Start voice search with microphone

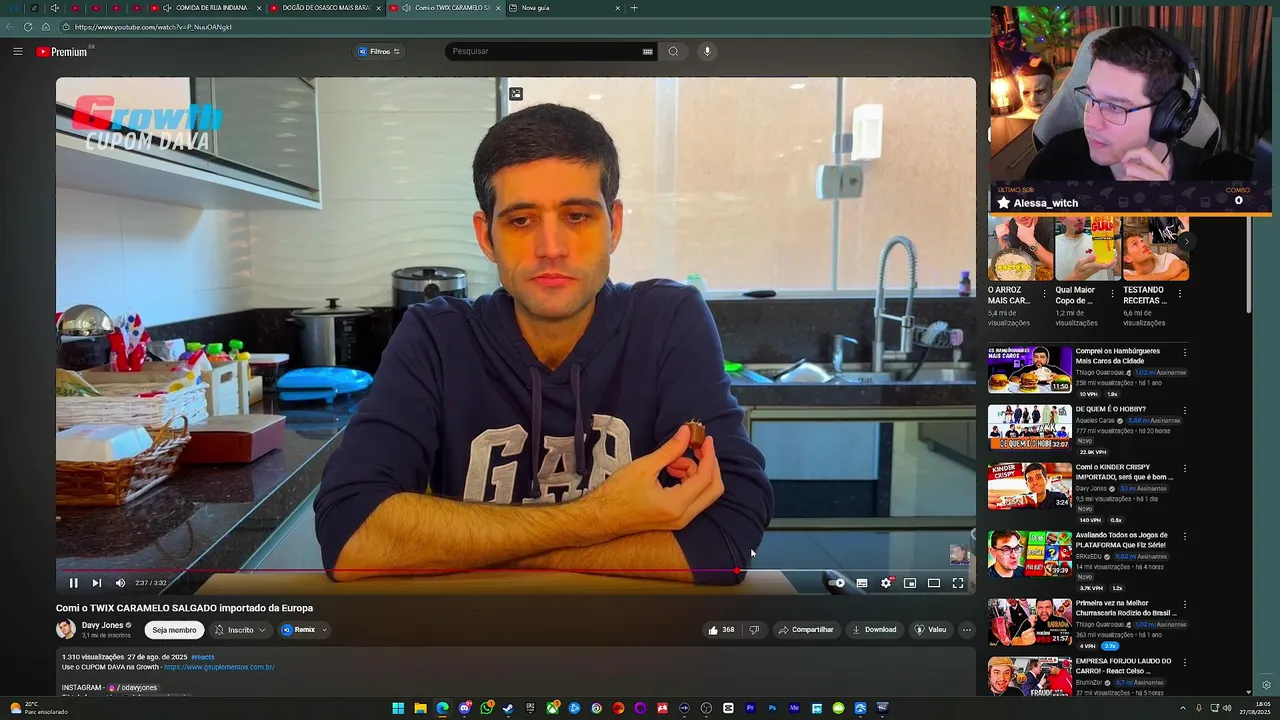707,51
